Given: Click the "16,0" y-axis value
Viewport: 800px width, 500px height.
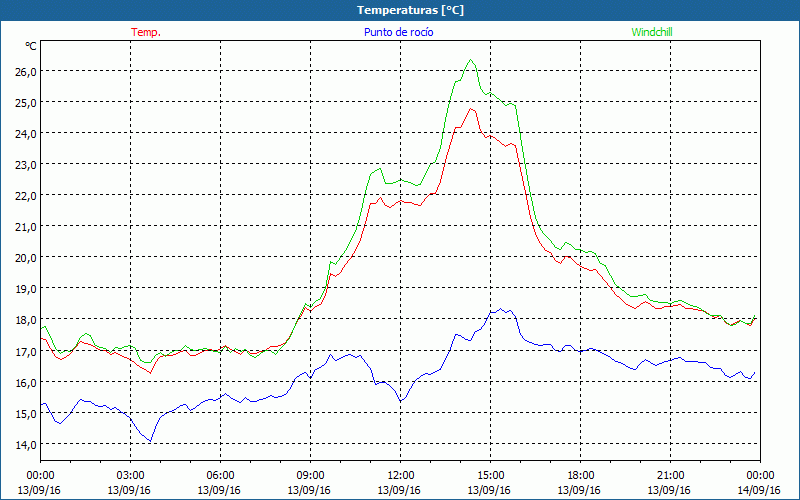Looking at the screenshot, I should tap(26, 383).
